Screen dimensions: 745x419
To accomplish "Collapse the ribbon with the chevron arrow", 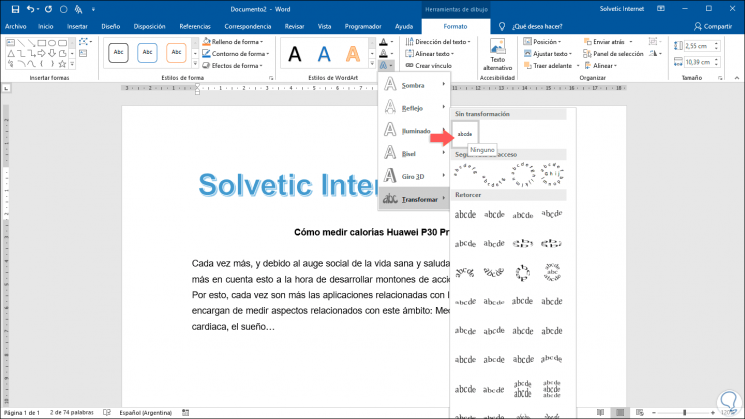I will pyautogui.click(x=736, y=78).
